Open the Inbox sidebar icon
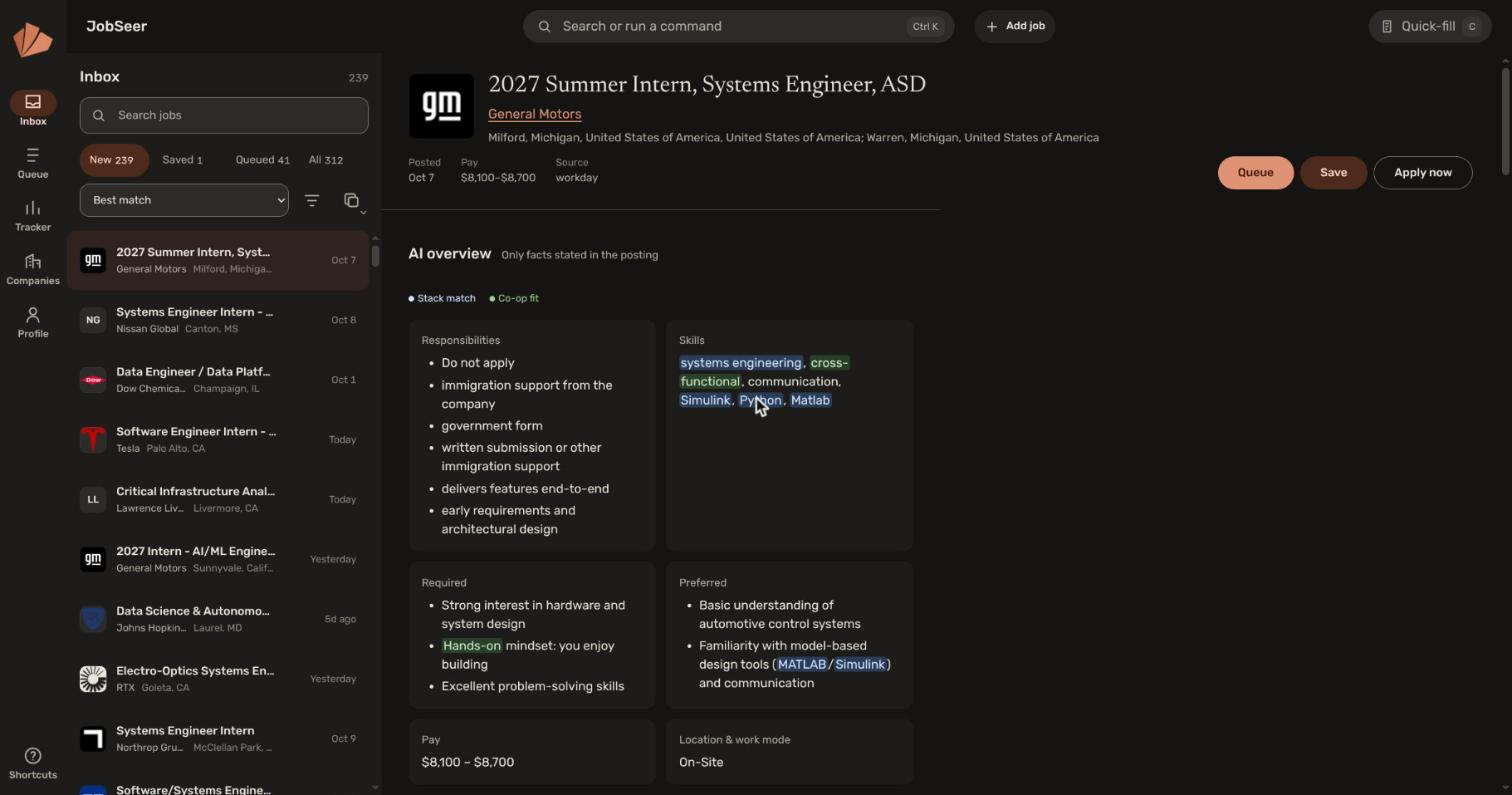 click(33, 108)
